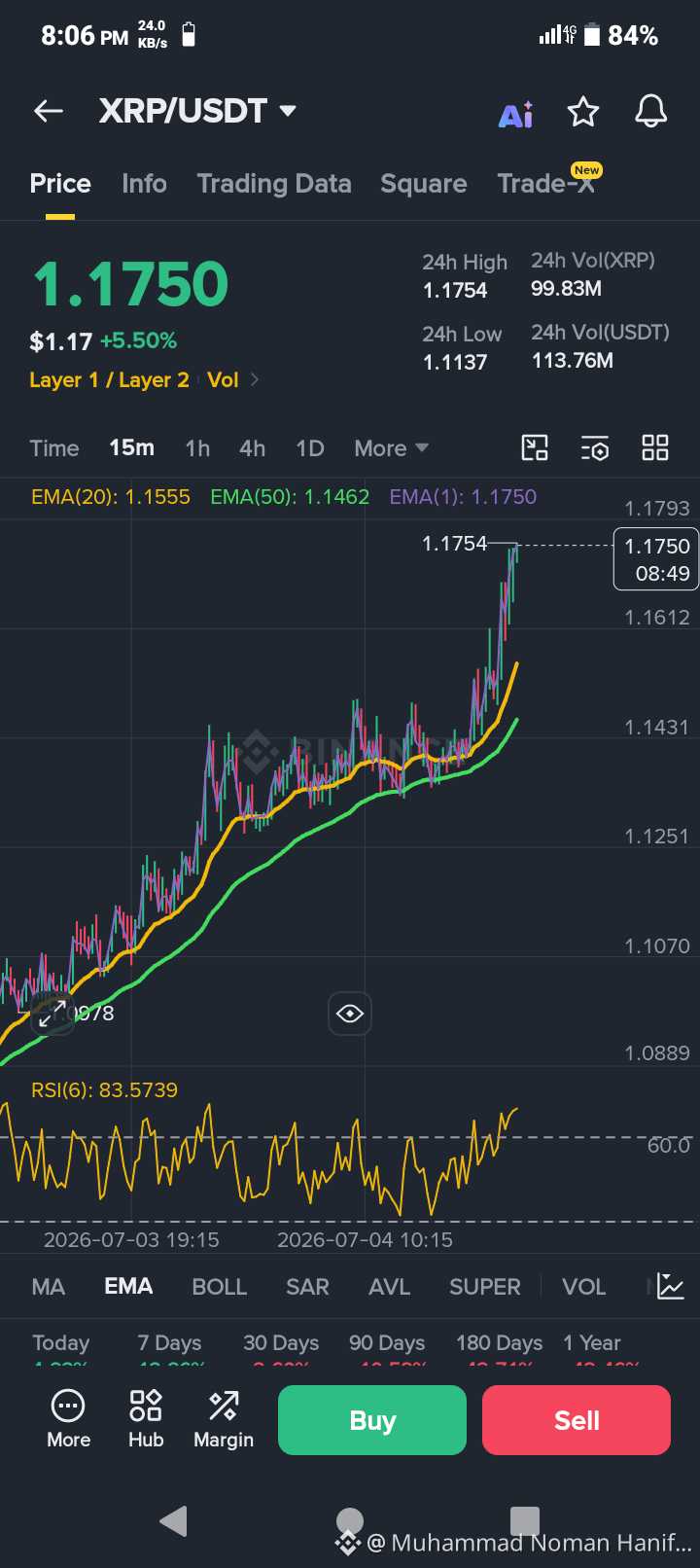
Task: Open the Trade-X tab
Action: click(x=546, y=184)
